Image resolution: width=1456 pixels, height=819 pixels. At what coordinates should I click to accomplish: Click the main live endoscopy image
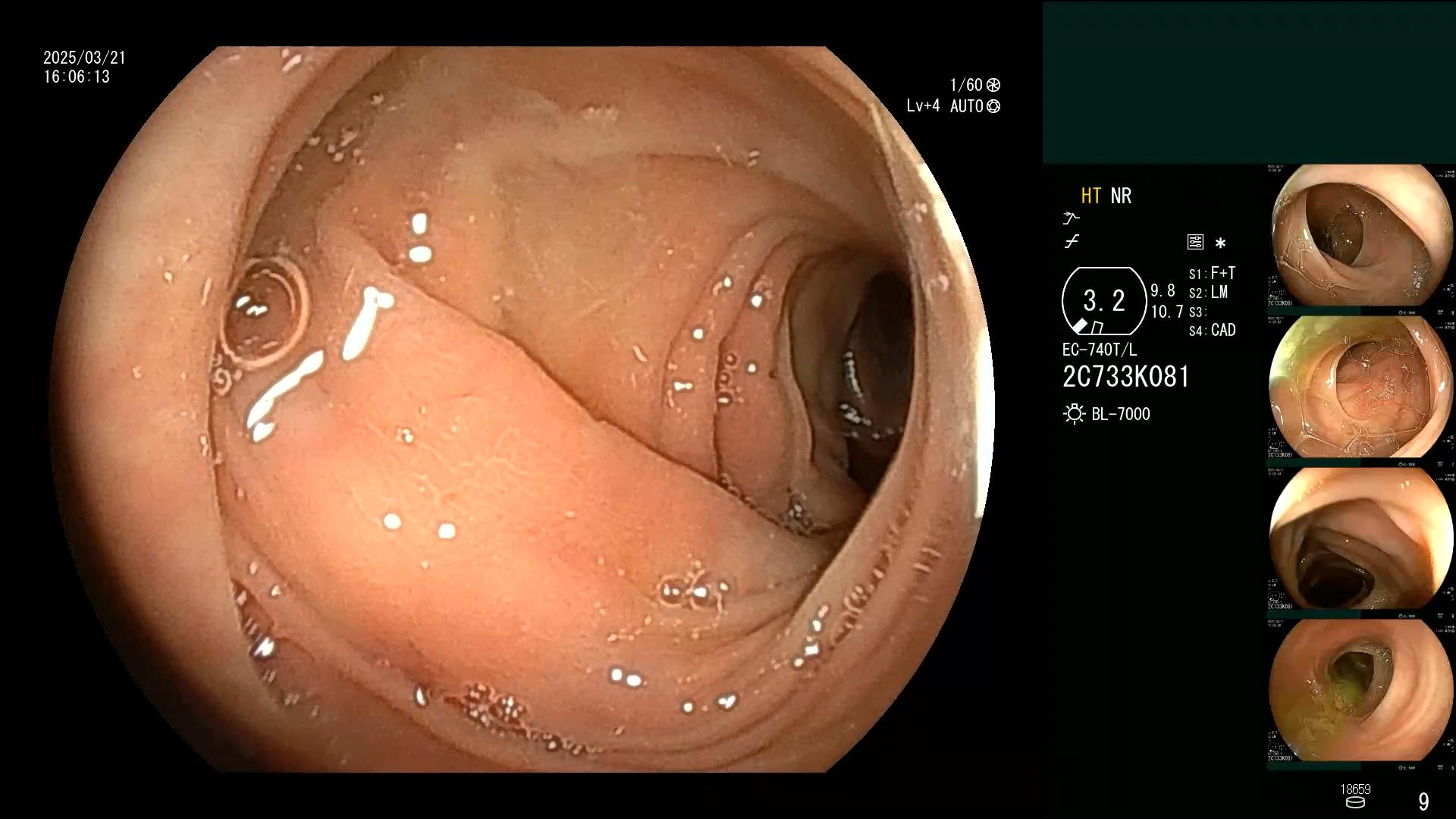[522, 409]
